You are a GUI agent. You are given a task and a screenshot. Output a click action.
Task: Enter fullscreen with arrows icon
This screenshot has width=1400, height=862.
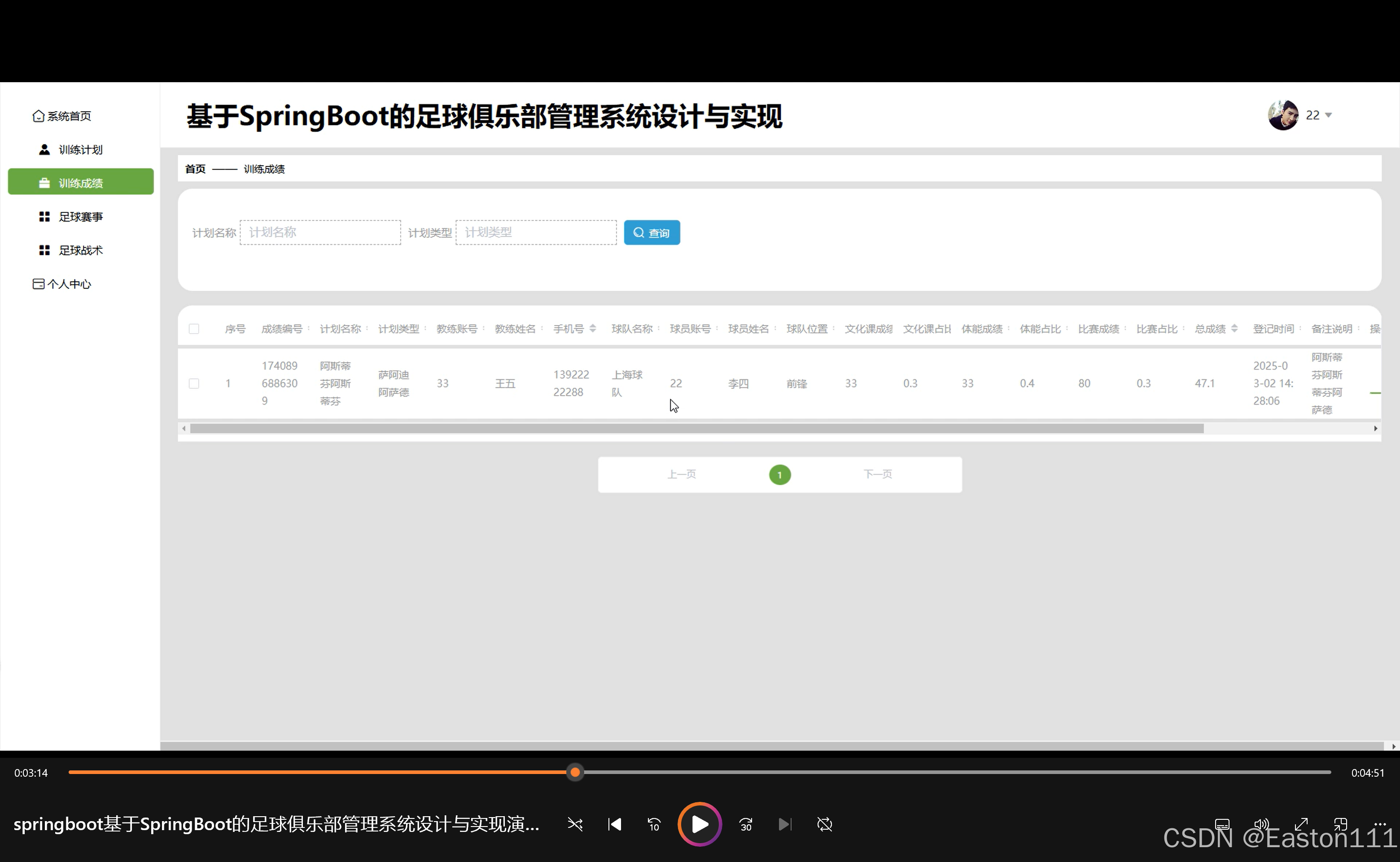pos(1301,824)
